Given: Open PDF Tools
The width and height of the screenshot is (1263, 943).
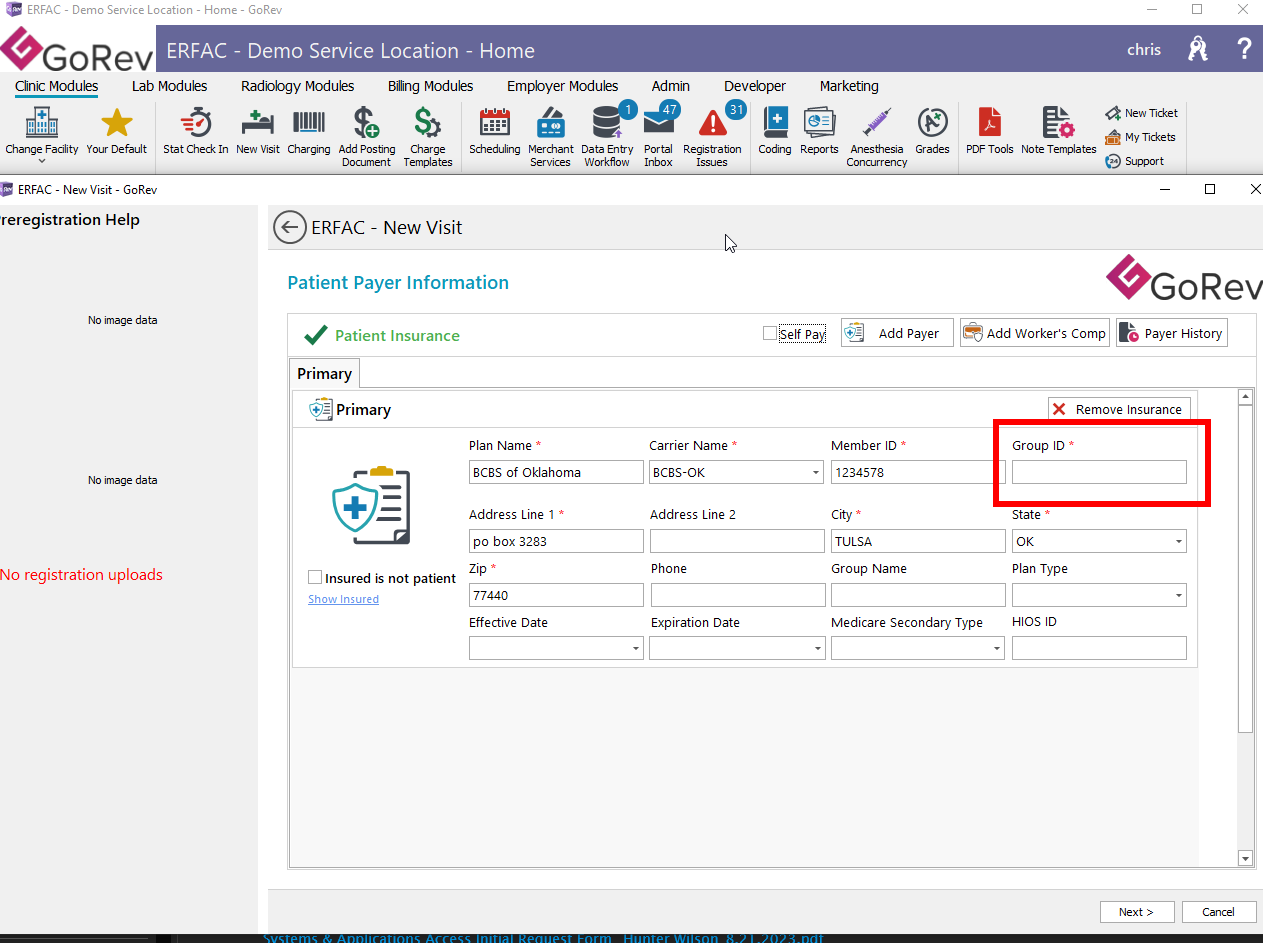Looking at the screenshot, I should coord(989,133).
